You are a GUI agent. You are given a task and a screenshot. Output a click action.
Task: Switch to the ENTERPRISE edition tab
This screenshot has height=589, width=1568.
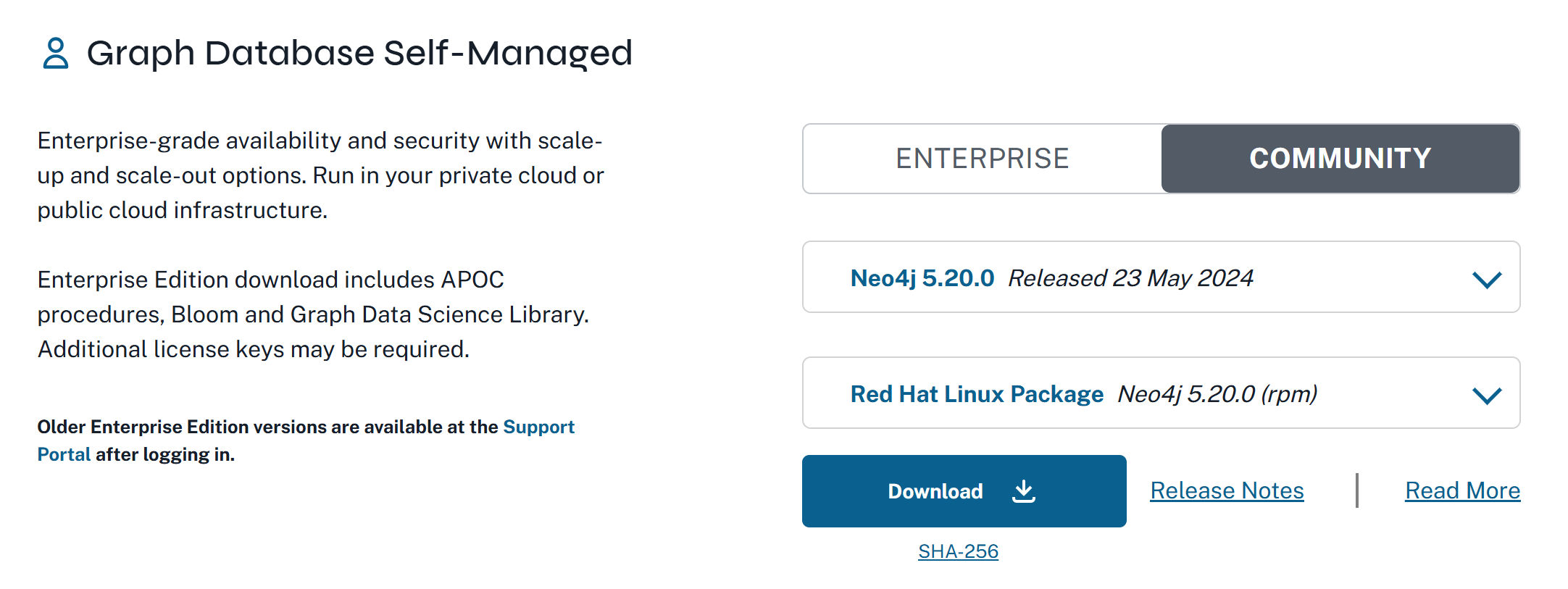click(x=982, y=159)
